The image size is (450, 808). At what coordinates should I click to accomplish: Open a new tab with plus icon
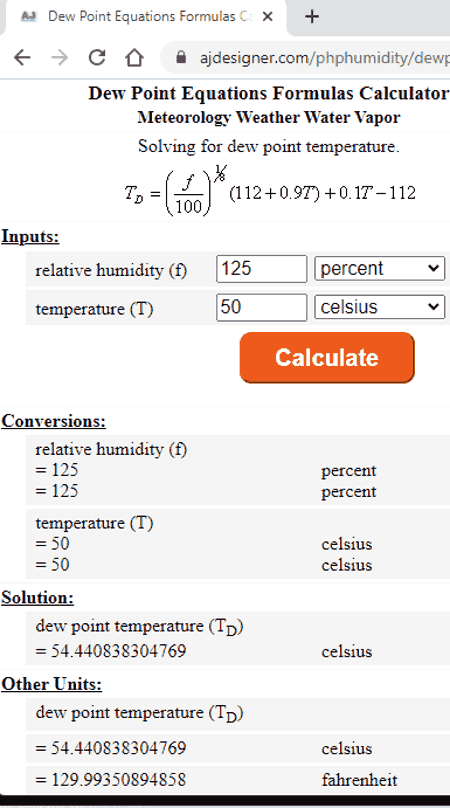[311, 16]
